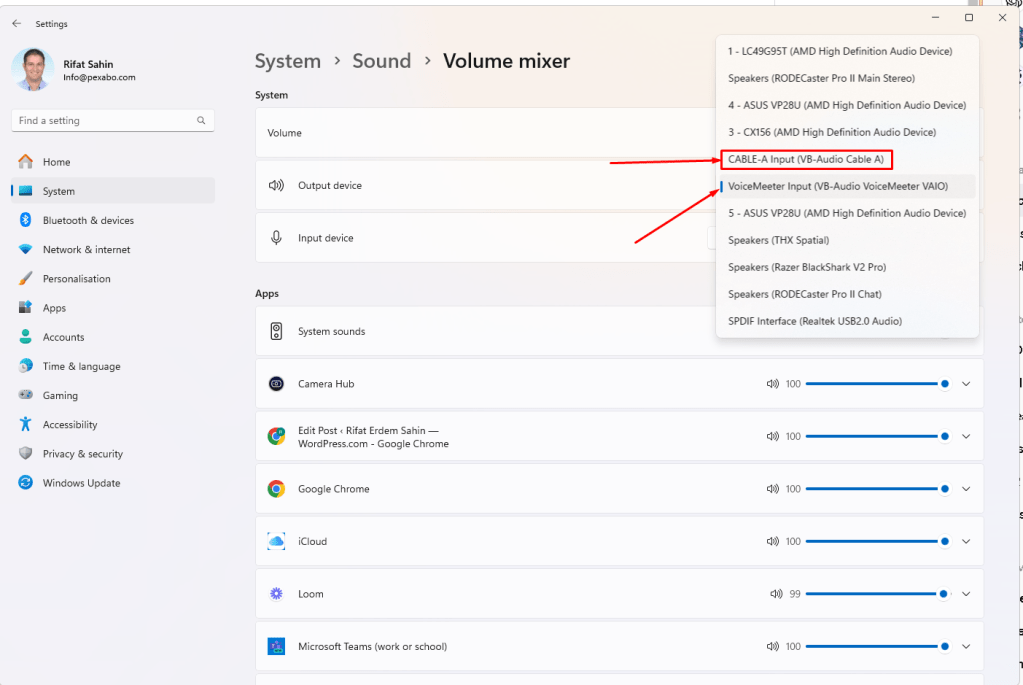The image size is (1023, 685).
Task: Click the Accounts sidebar icon
Action: (x=25, y=337)
